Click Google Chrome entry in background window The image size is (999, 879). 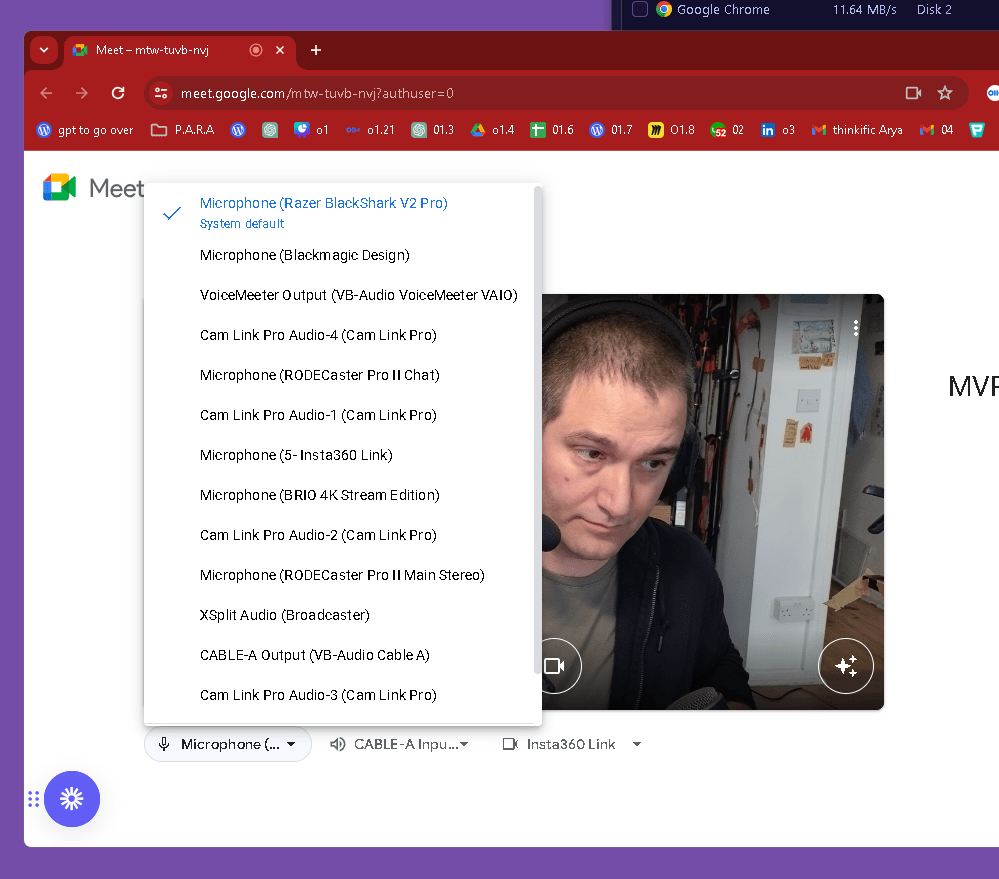click(x=714, y=10)
